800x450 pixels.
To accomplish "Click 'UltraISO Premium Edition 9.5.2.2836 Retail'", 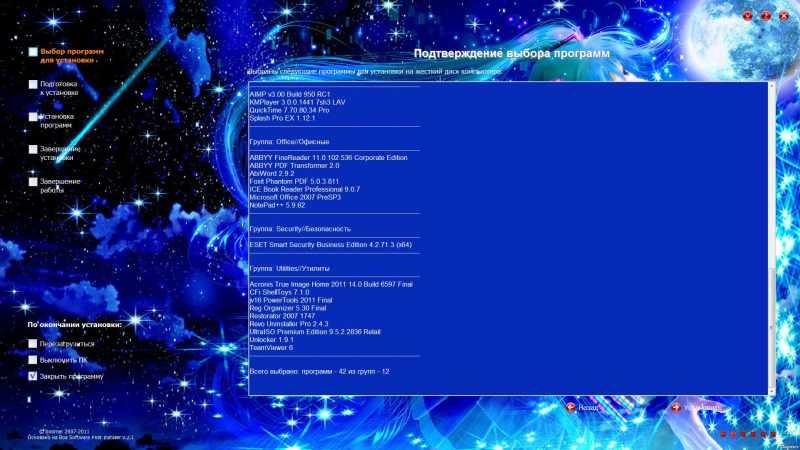I will 315,332.
